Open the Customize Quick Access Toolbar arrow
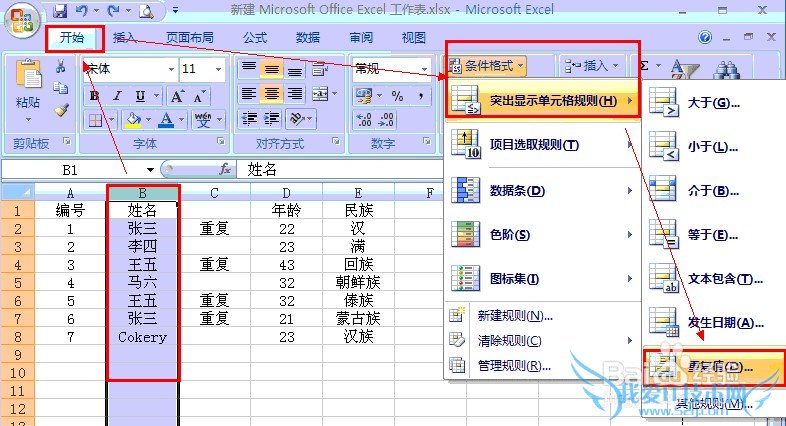The image size is (786, 426). (x=175, y=10)
